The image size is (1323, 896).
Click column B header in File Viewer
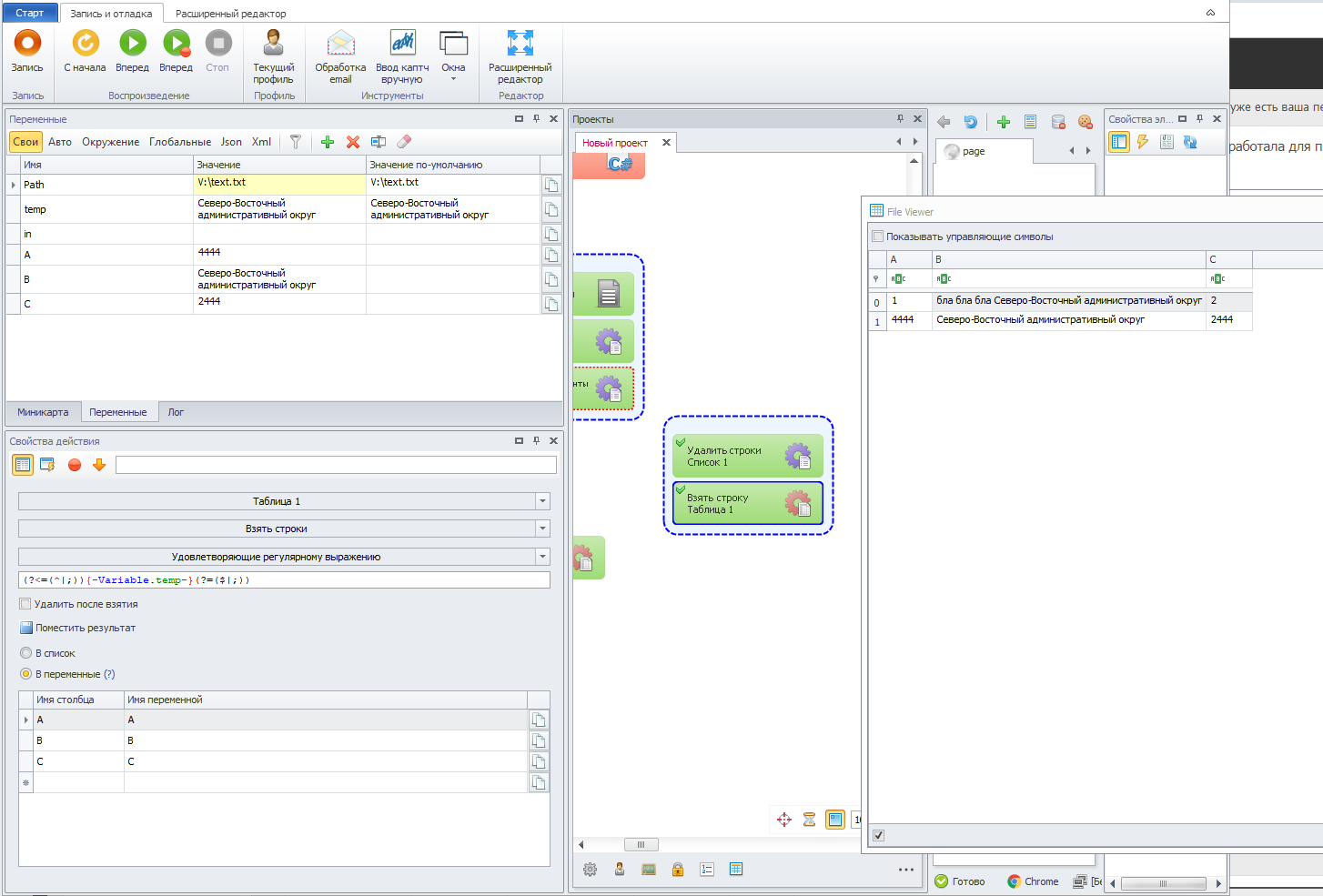pyautogui.click(x=1069, y=259)
